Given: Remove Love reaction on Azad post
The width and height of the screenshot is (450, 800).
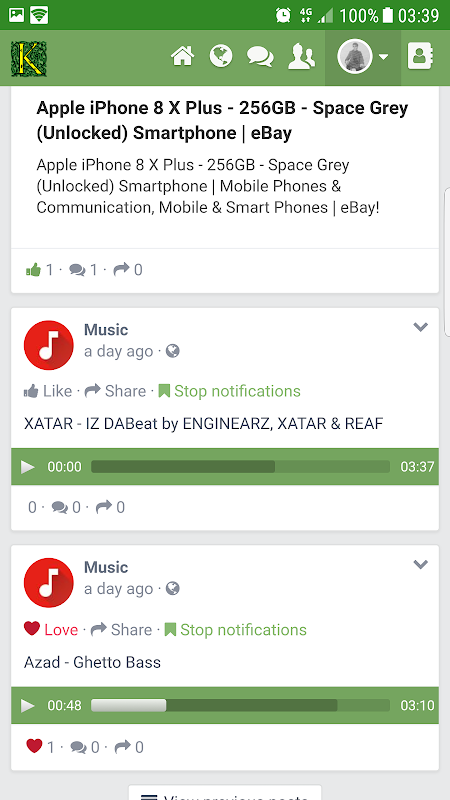Looking at the screenshot, I should click(x=51, y=630).
